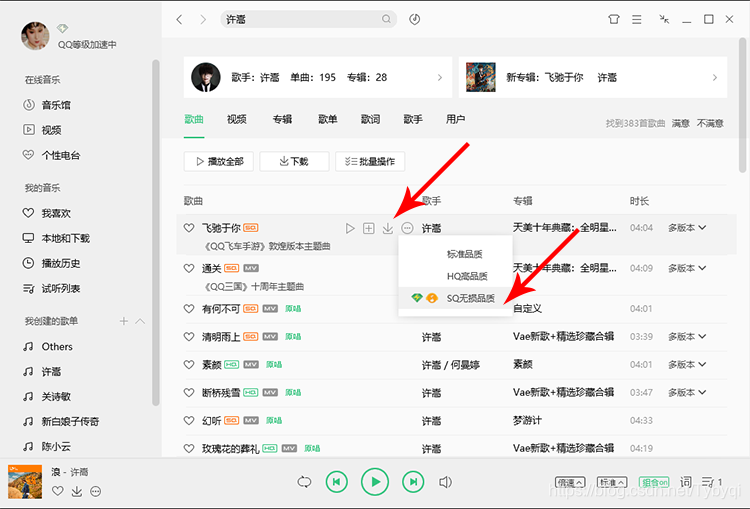Viewport: 750px width, 509px height.
Task: Open 播放历史 in the sidebar
Action: (x=52, y=263)
